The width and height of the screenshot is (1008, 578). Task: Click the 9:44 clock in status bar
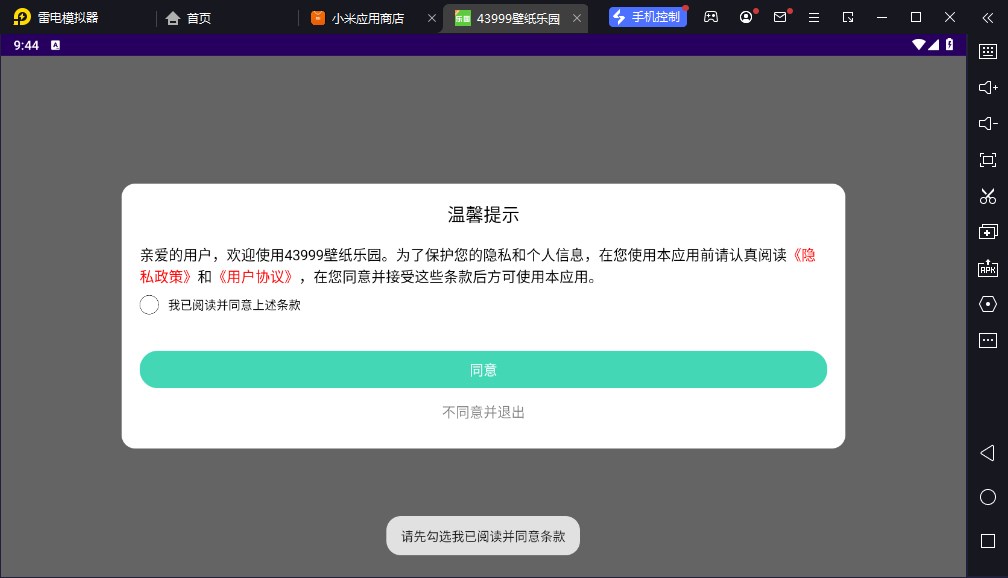pyautogui.click(x=26, y=45)
